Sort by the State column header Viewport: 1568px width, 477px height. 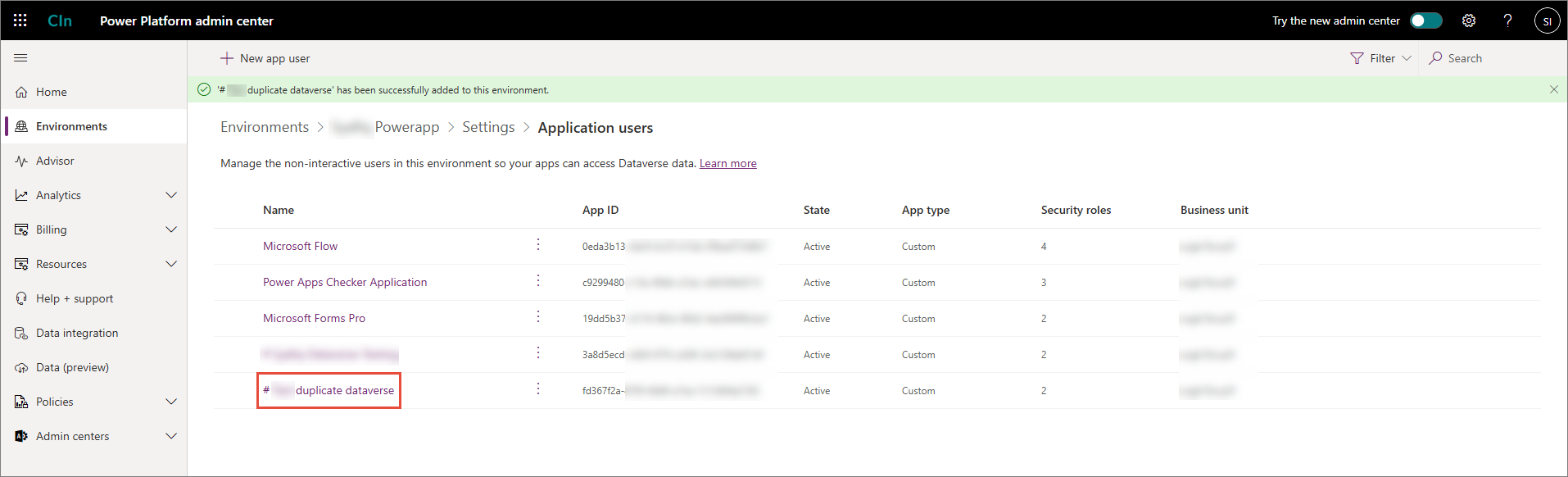tap(817, 210)
